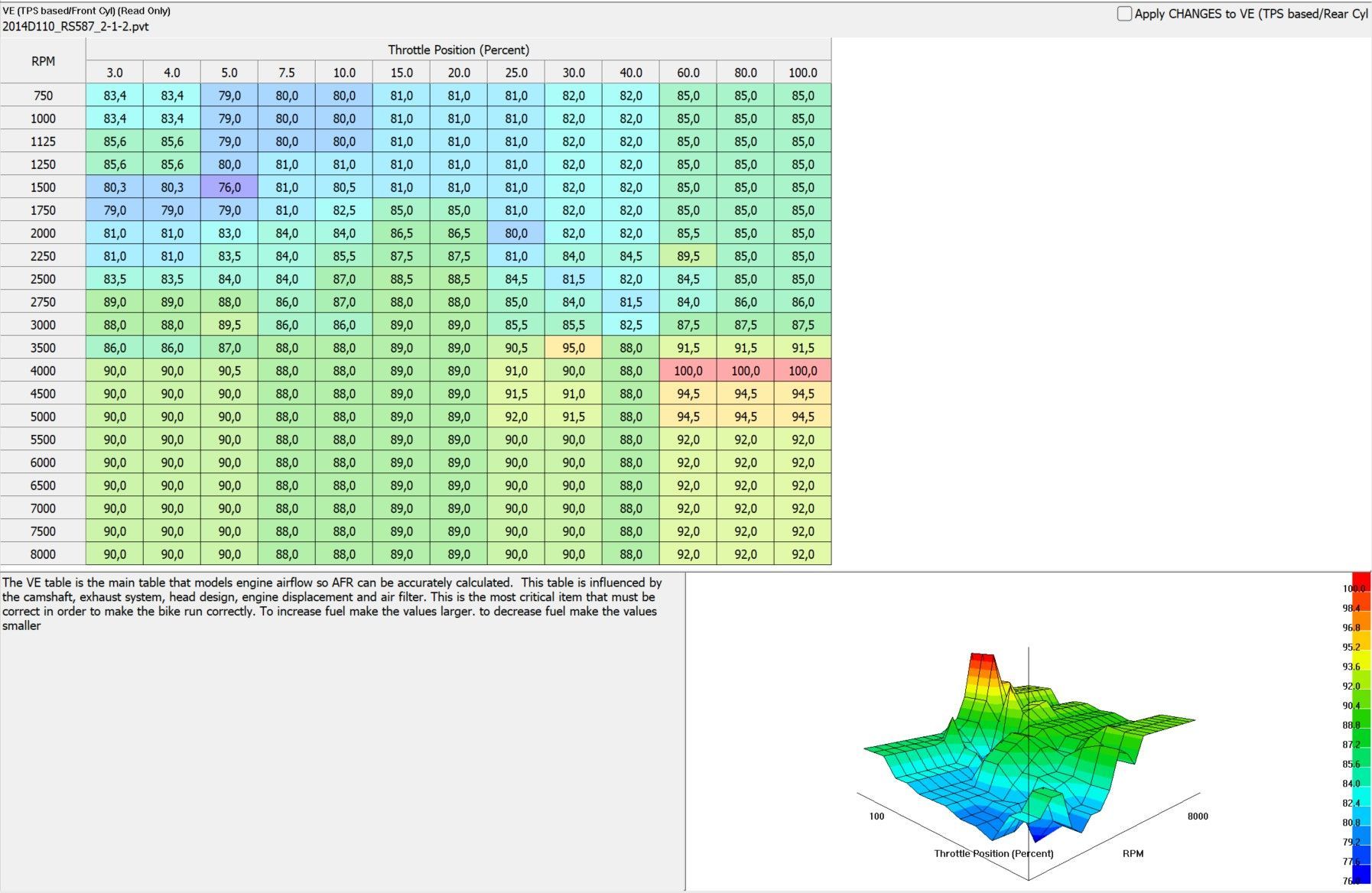Click the 100.0 throttle position column header
This screenshot has height=893, width=1372.
802,73
